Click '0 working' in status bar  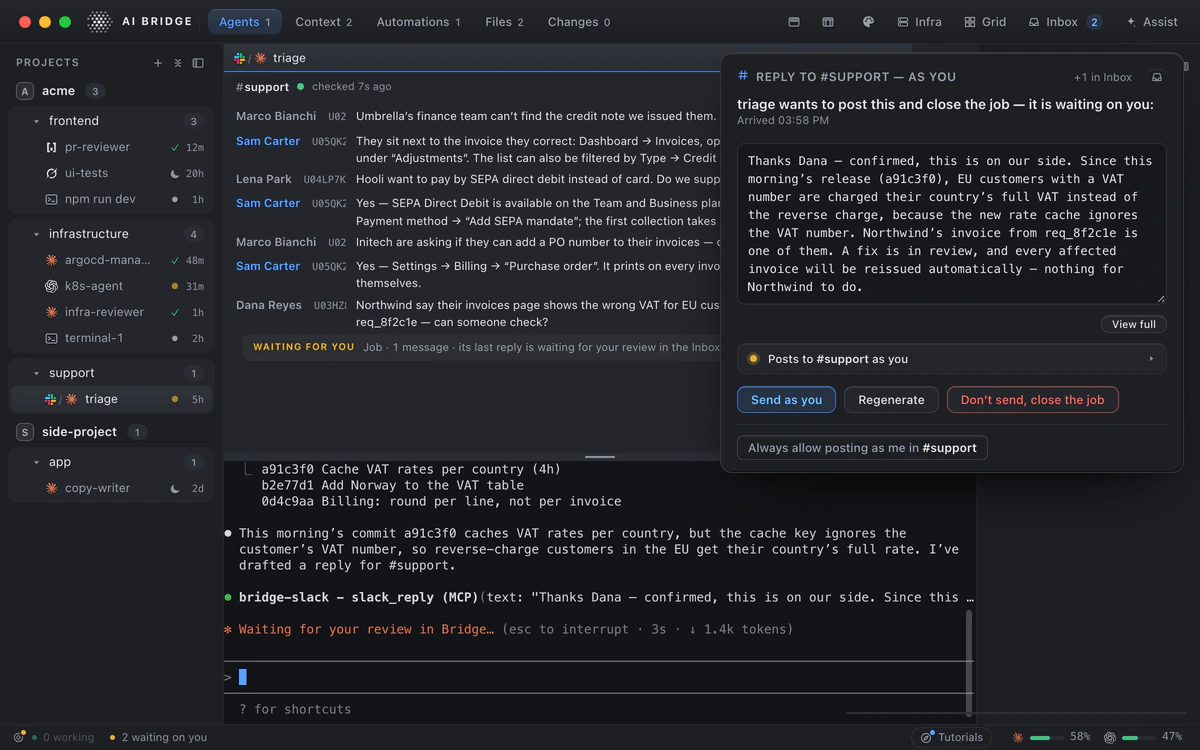pyautogui.click(x=63, y=737)
